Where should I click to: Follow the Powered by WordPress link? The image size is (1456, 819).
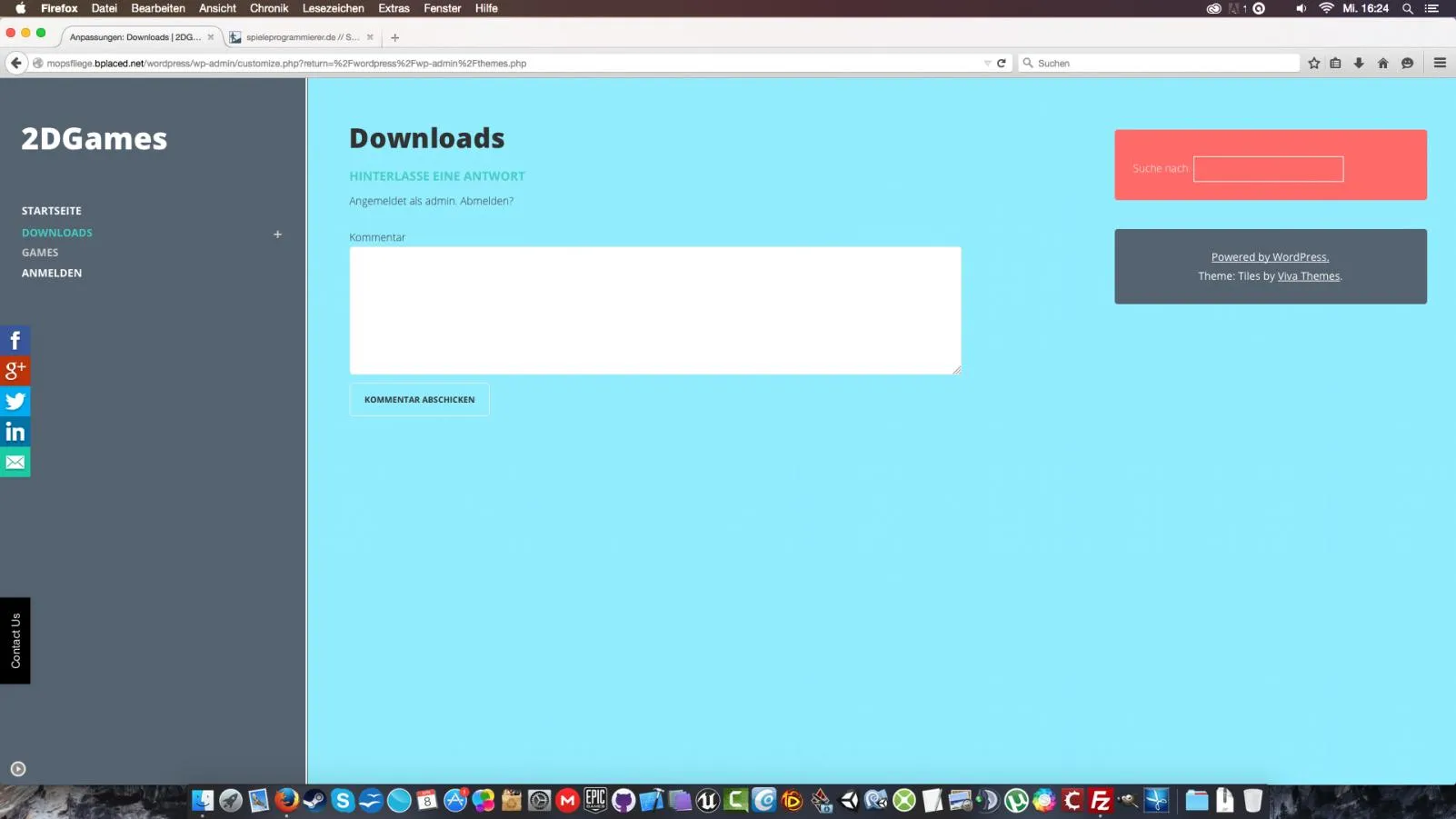[1270, 257]
